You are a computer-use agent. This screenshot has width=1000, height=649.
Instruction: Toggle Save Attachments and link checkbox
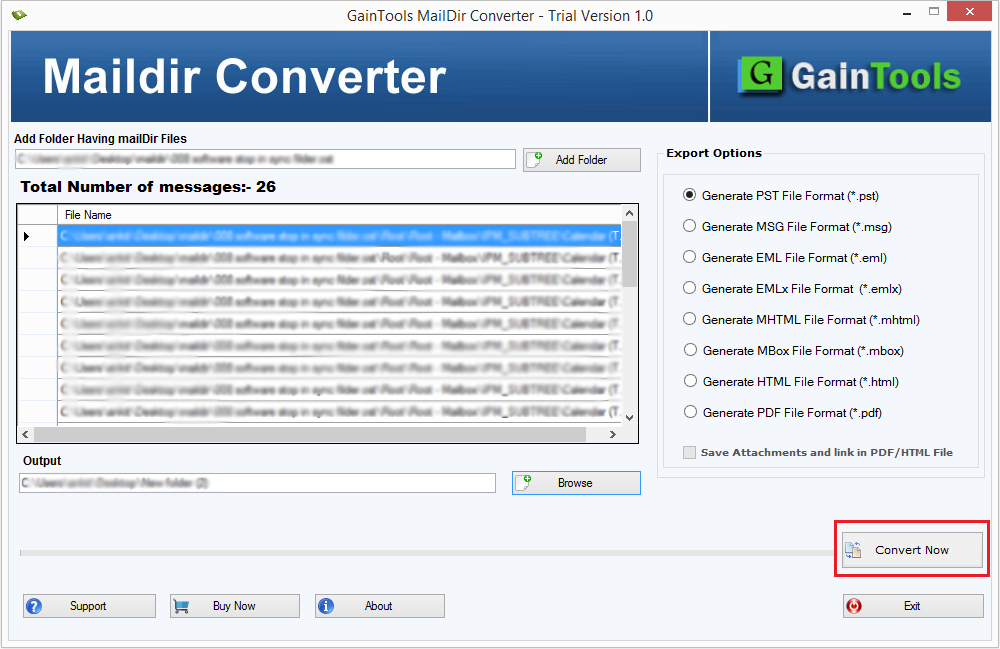tap(689, 453)
